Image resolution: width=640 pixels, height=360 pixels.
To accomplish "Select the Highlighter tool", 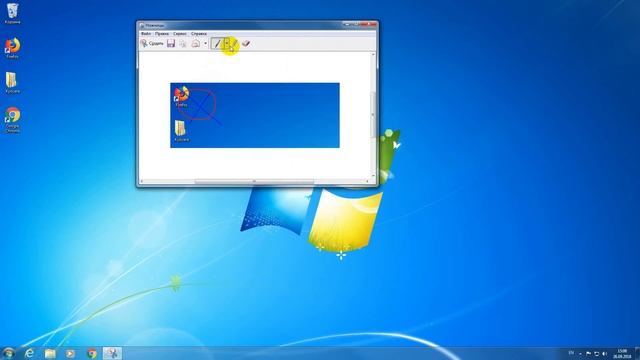I will (233, 43).
